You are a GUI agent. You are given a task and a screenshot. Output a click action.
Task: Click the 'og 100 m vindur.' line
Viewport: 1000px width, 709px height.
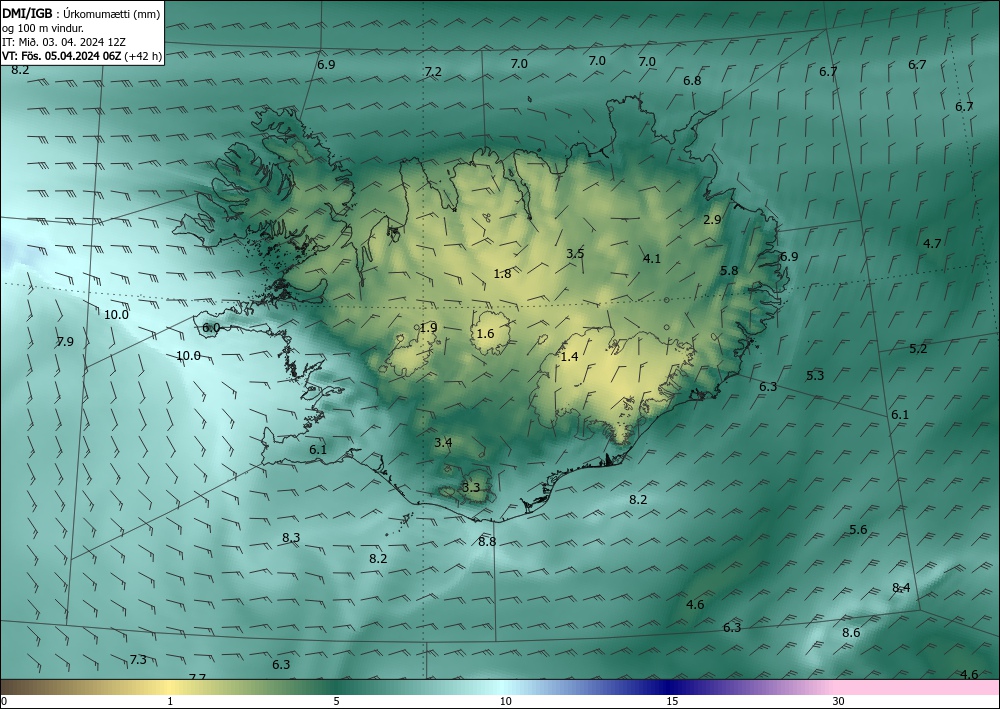tap(43, 28)
